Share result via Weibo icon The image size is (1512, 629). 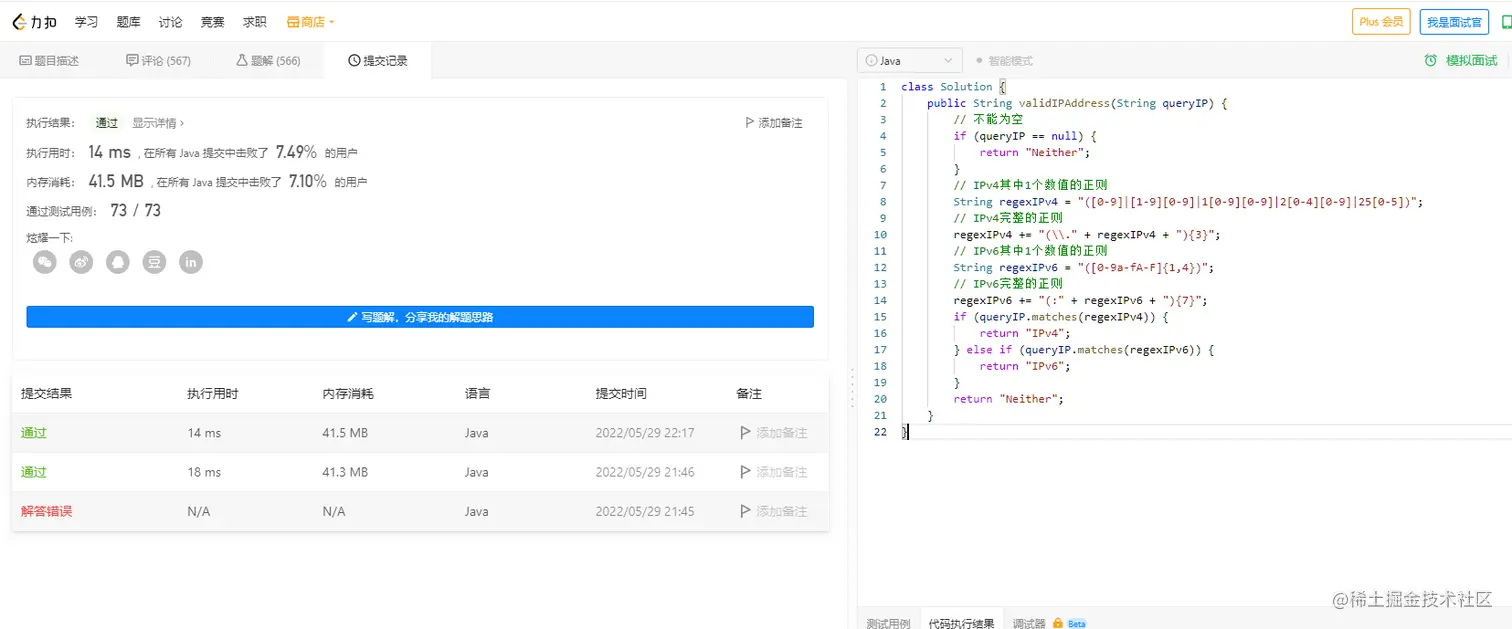point(81,262)
